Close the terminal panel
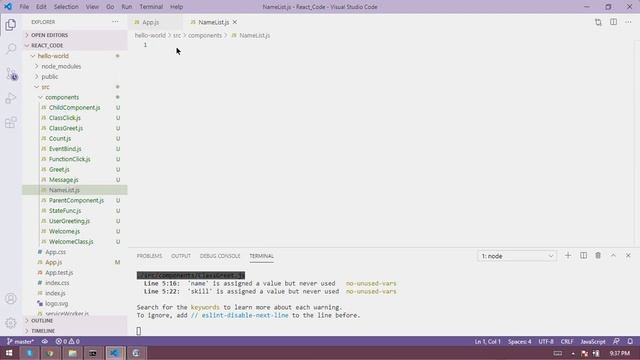The width and height of the screenshot is (640, 360). pos(628,256)
